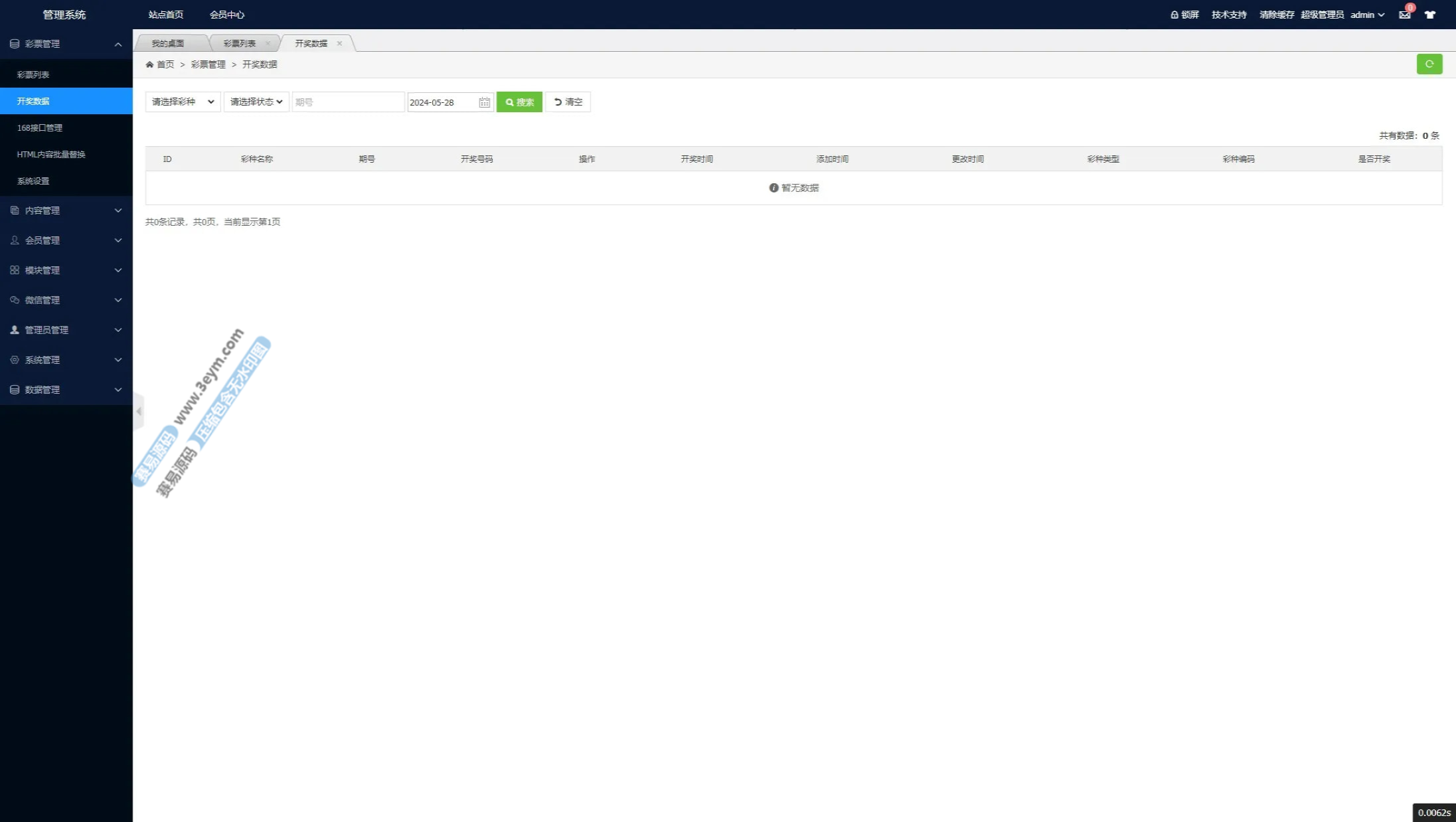The image size is (1456, 822).
Task: Expand the admin user dropdown
Action: click(x=1367, y=15)
